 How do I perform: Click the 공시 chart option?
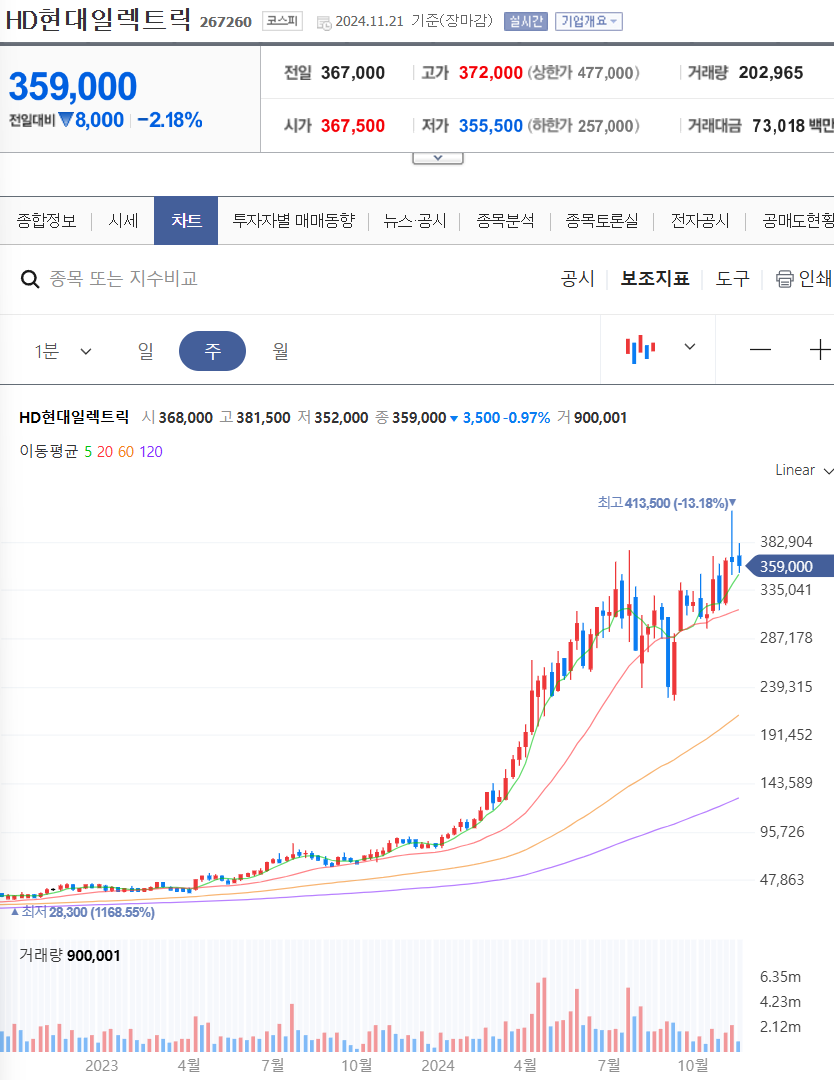coord(577,278)
